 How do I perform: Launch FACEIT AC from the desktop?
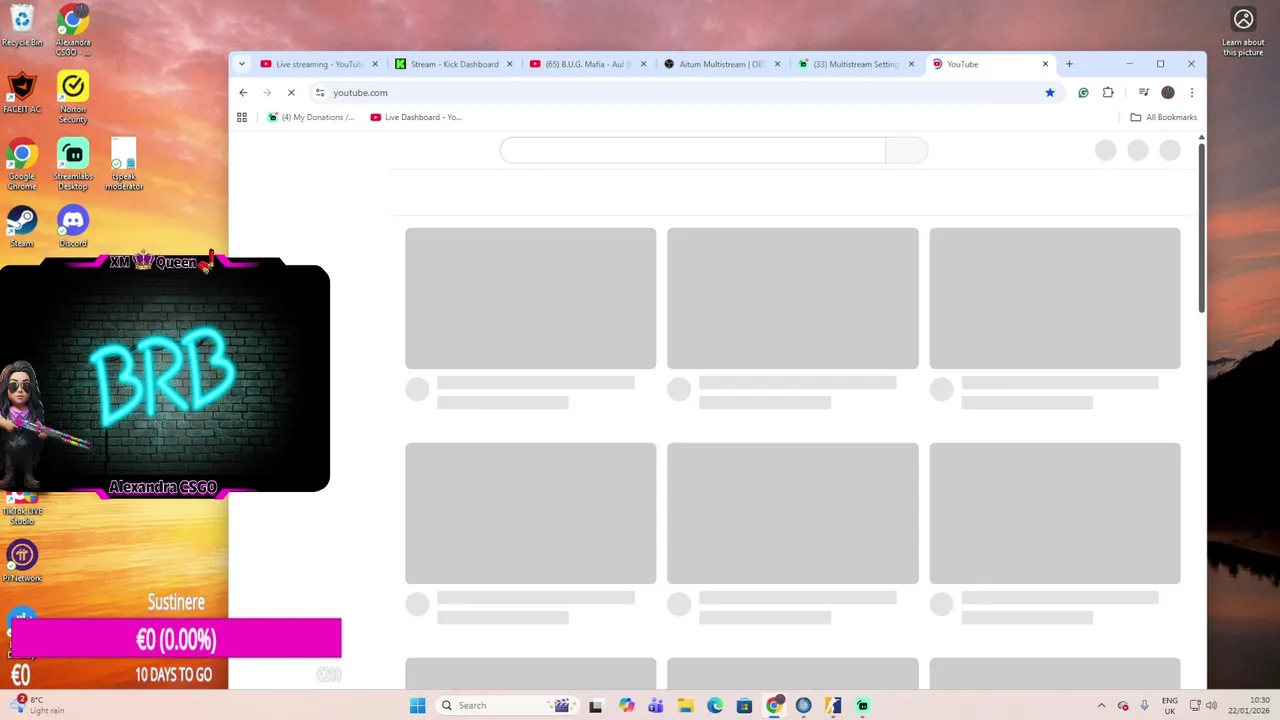(x=22, y=93)
